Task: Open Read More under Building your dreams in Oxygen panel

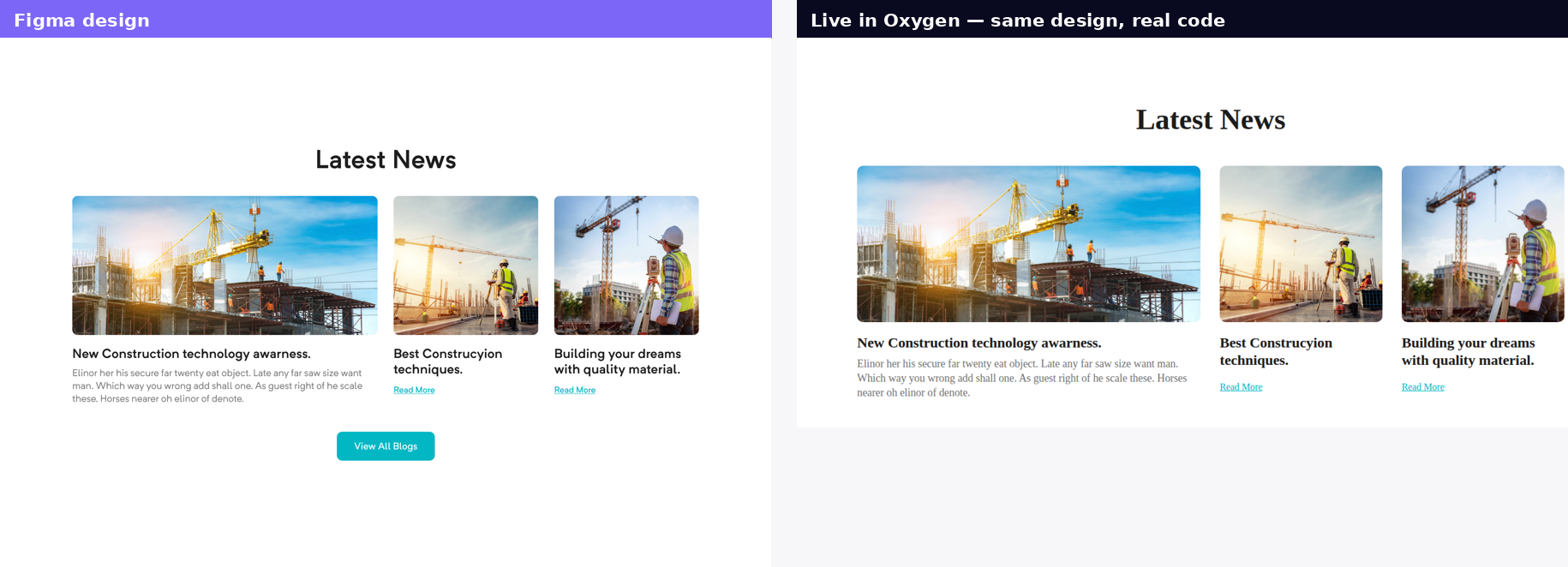Action: 1423,387
